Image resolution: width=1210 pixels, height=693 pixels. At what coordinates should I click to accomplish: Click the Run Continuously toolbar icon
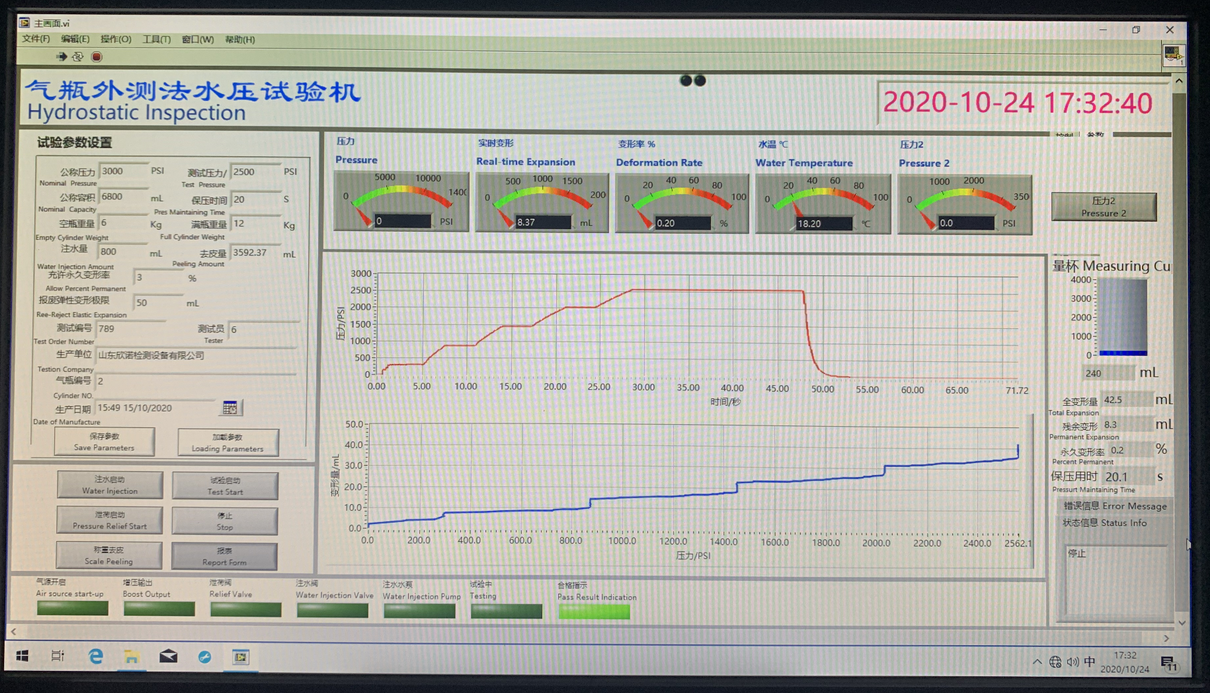[x=78, y=57]
